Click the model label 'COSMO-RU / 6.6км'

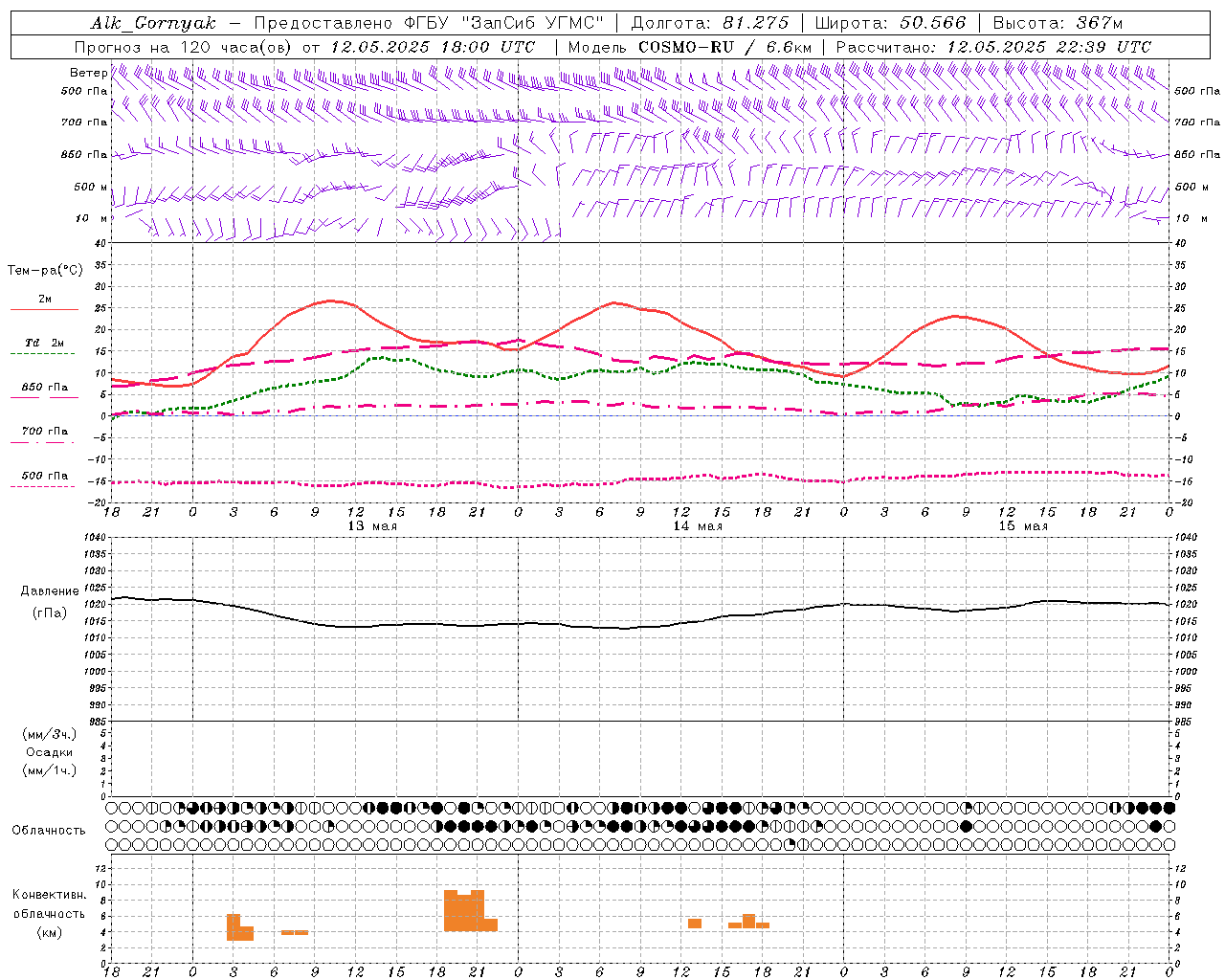coord(725,47)
